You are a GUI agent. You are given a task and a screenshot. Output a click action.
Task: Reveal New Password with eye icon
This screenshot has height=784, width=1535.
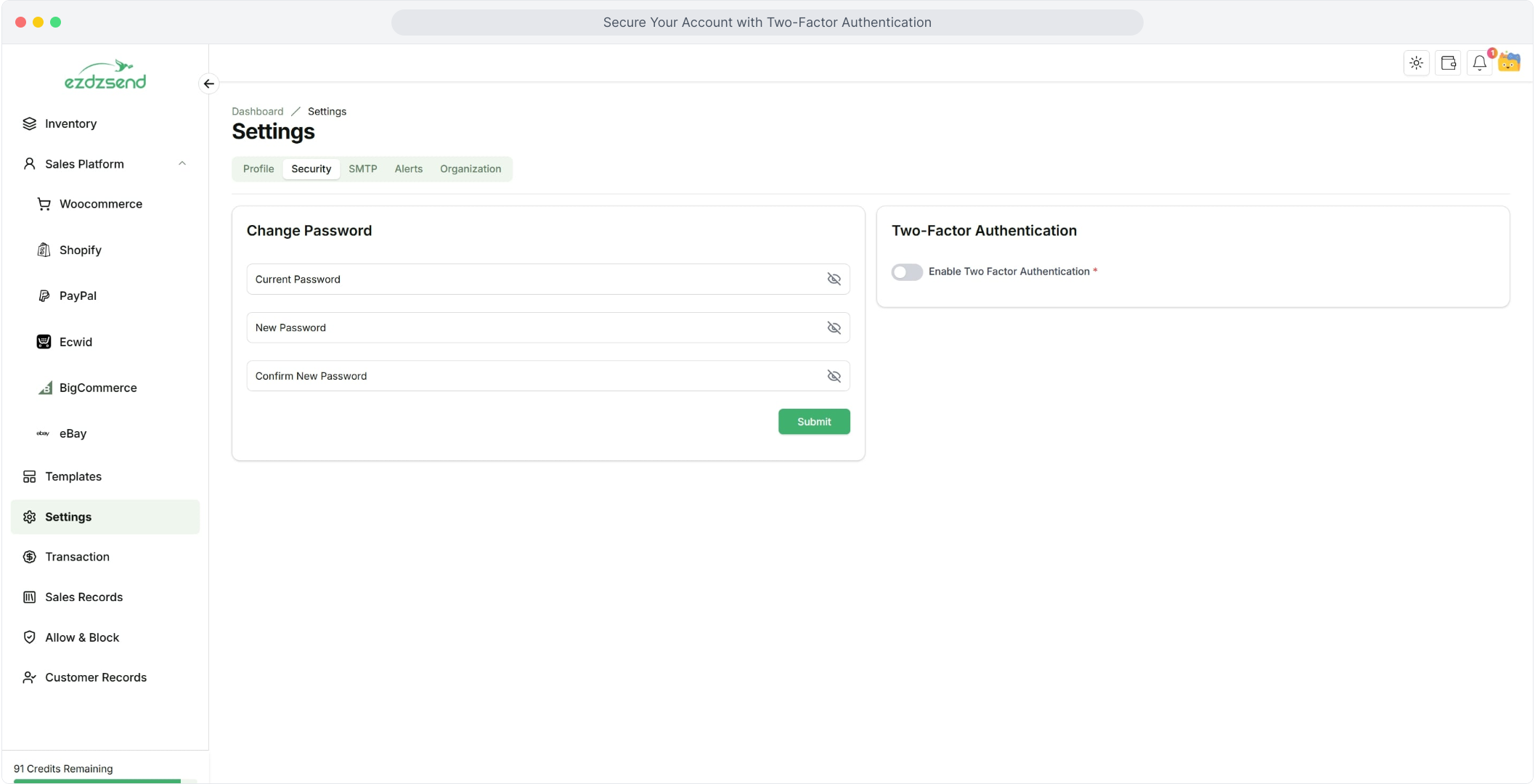pos(834,328)
